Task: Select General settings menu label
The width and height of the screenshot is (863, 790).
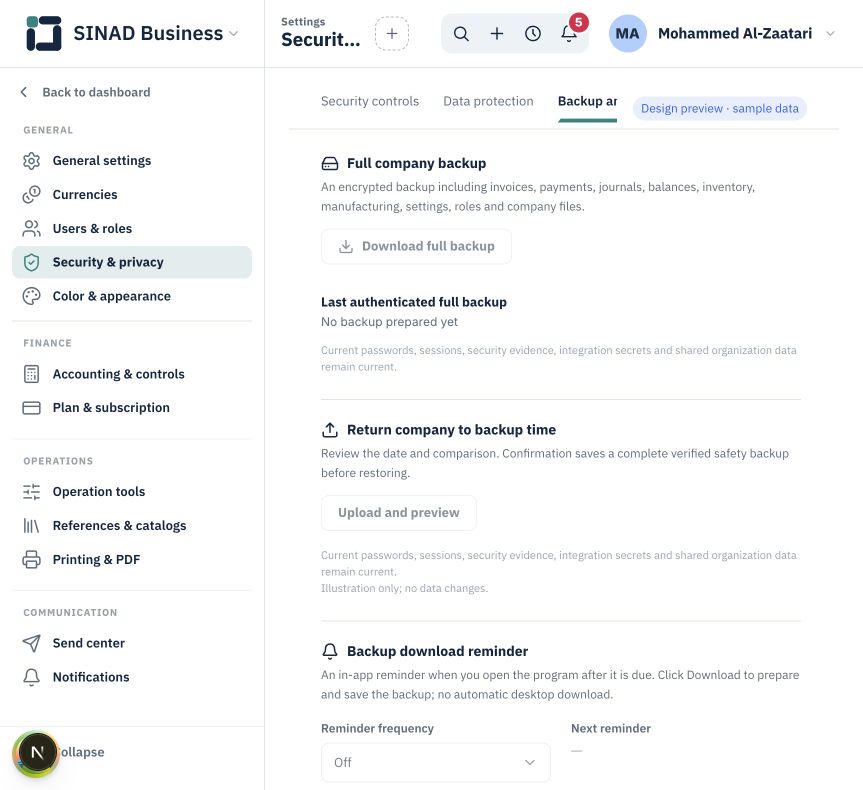Action: click(x=102, y=161)
